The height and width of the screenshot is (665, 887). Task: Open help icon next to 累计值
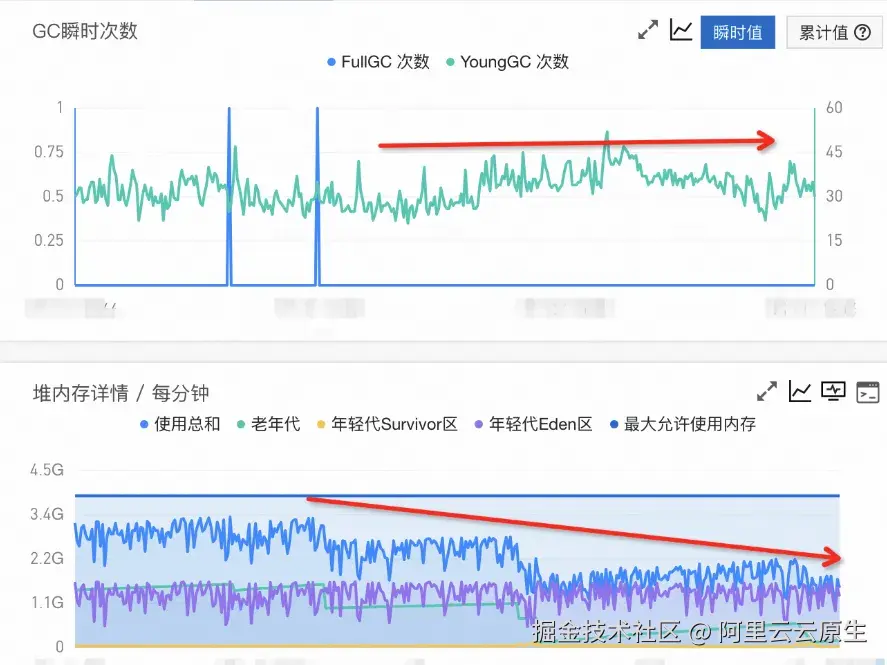[863, 32]
